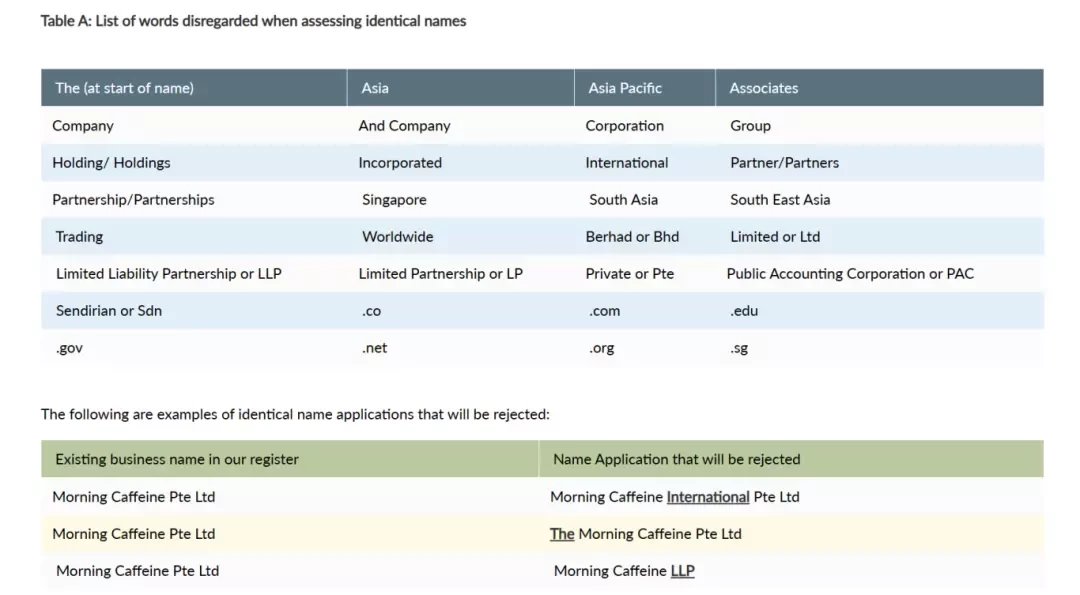Click 'The (at start of name)' header cell
Image resolution: width=1080 pixels, height=595 pixels.
tap(194, 87)
